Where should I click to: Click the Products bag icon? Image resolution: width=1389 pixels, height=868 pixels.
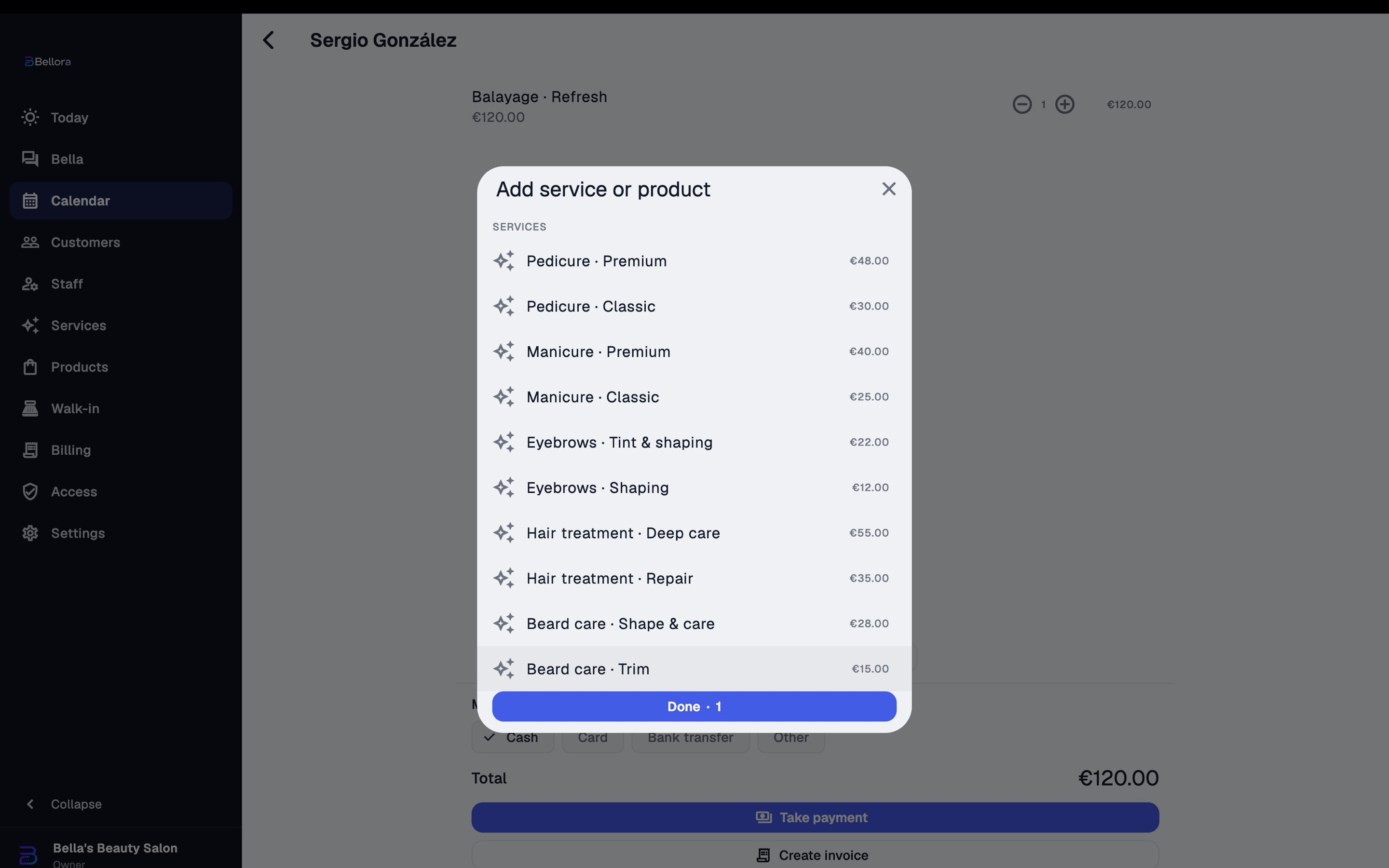point(30,367)
